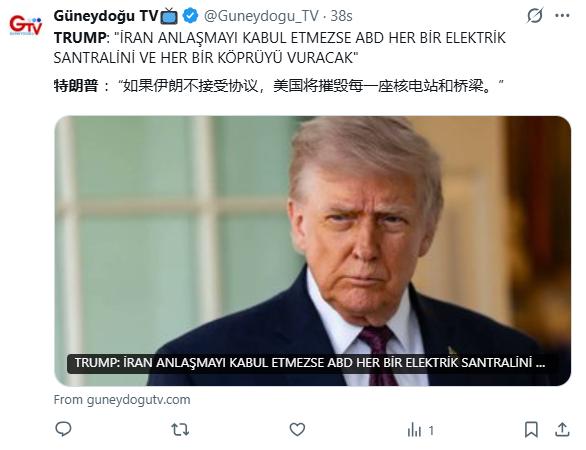Click the Chinese translated tweet text
This screenshot has height=450, width=586.
278,86
